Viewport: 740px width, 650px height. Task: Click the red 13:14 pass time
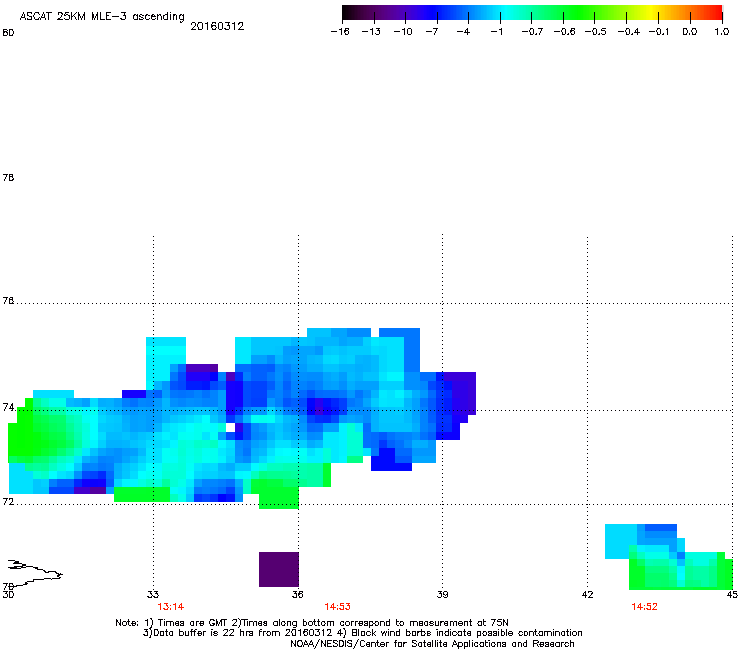[x=170, y=607]
